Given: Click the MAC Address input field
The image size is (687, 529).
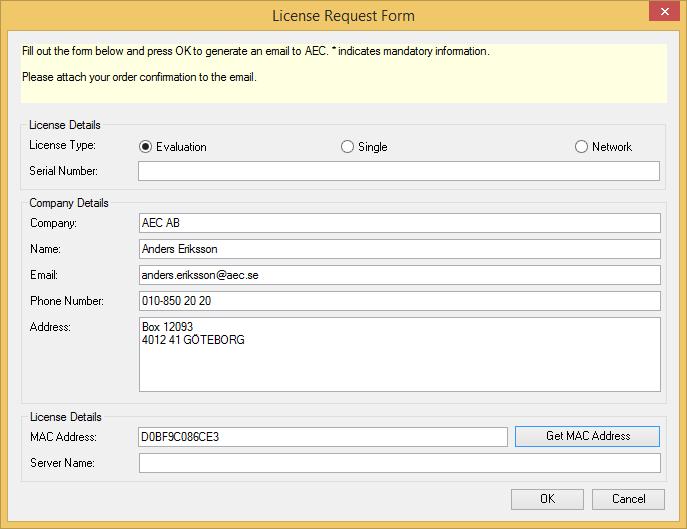Looking at the screenshot, I should (x=323, y=437).
